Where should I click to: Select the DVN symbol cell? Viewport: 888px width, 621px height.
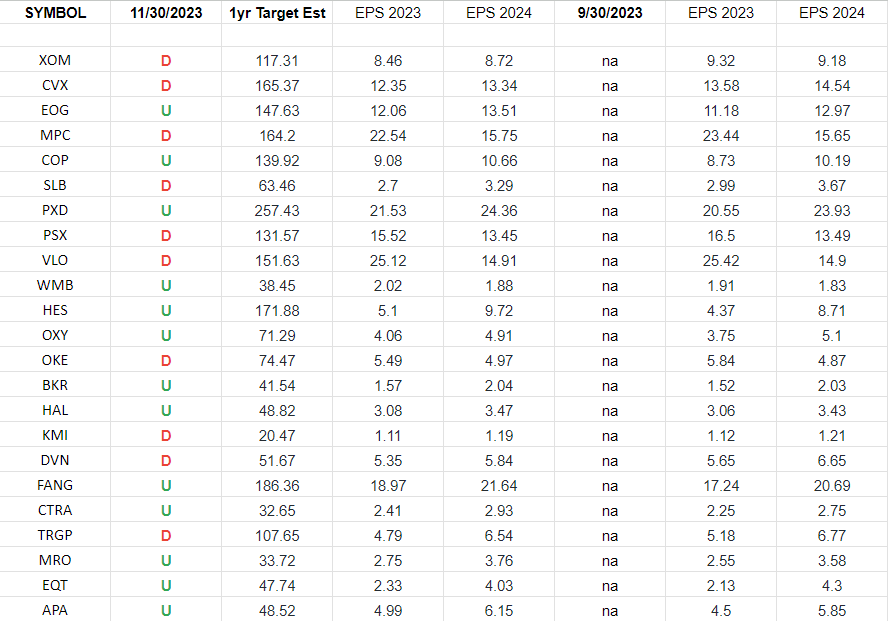[55, 460]
